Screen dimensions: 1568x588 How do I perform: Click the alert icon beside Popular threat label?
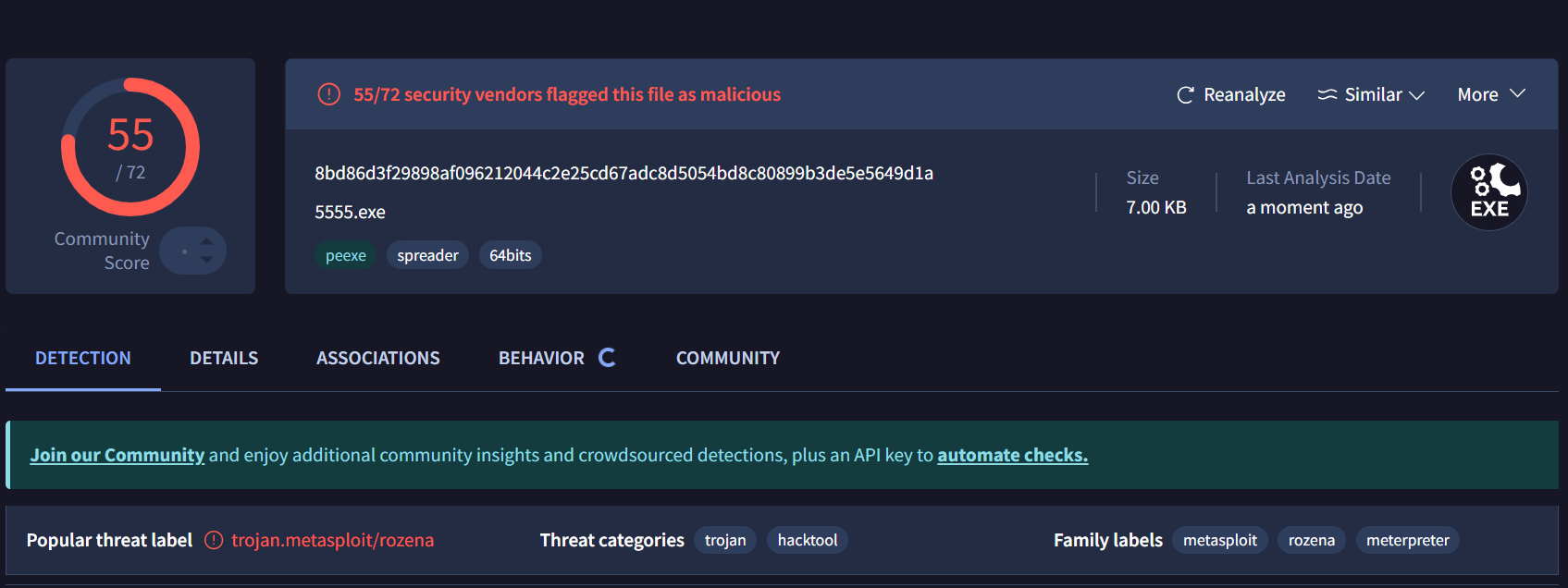[214, 540]
